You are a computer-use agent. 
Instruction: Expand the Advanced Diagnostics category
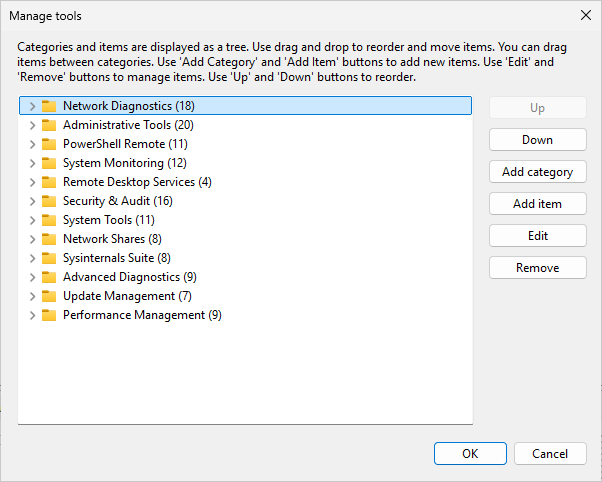(32, 277)
